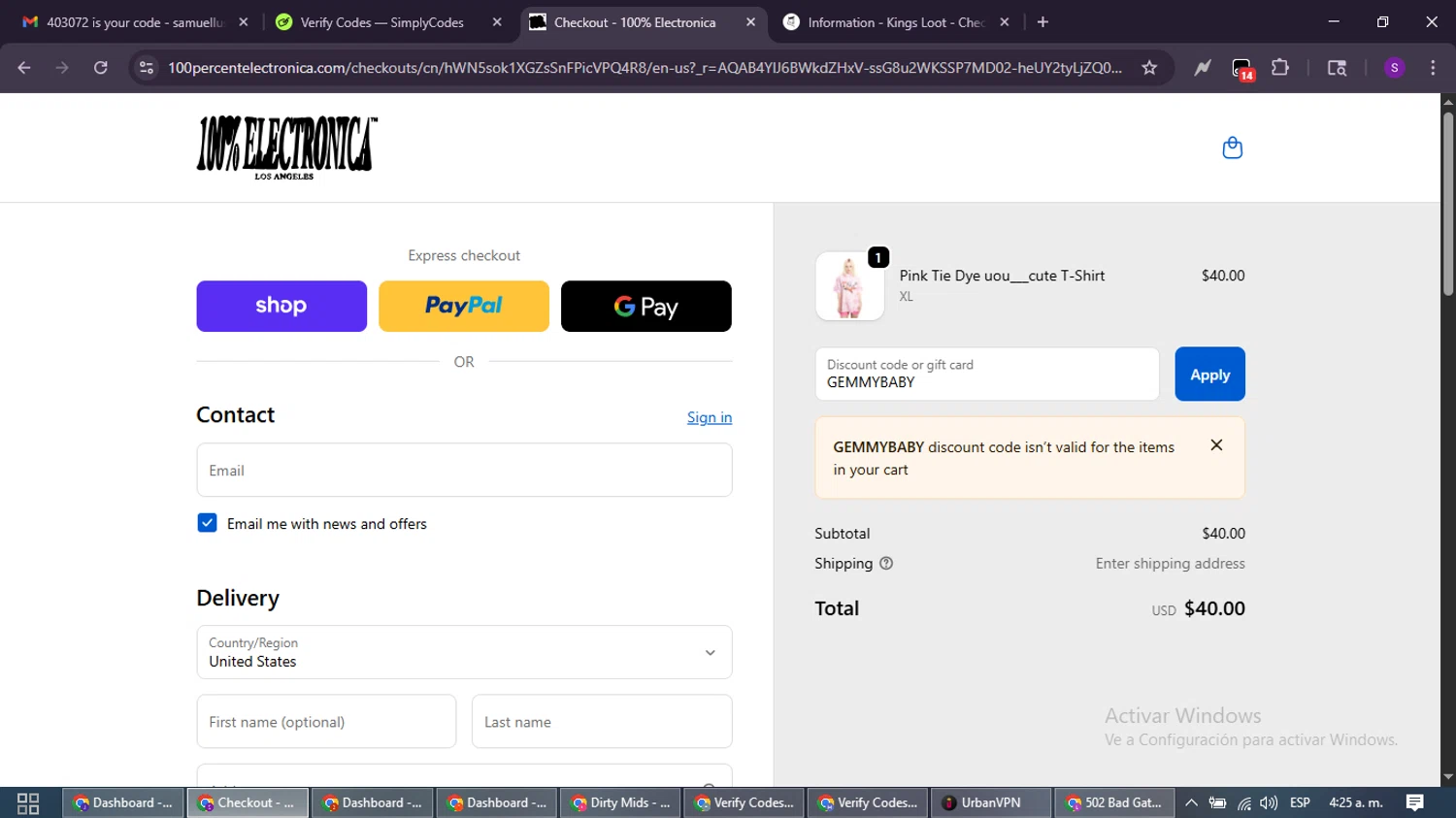This screenshot has height=818, width=1456.
Task: Pay with PayPal express button
Action: pos(464,307)
